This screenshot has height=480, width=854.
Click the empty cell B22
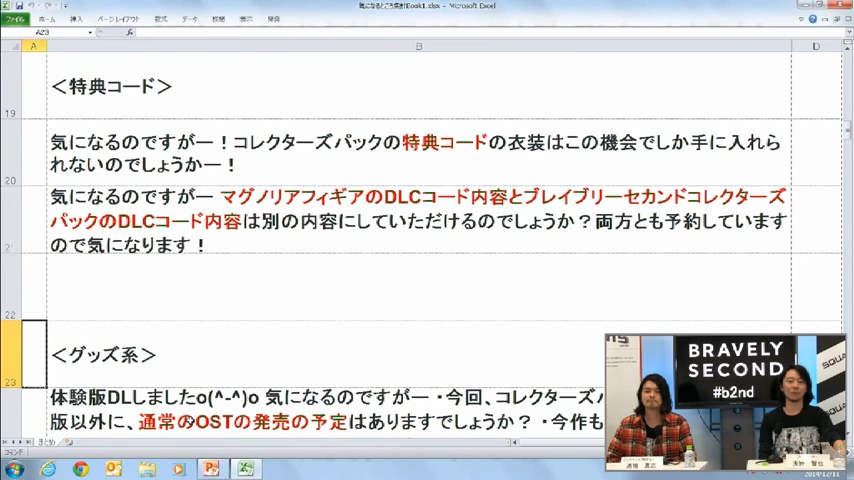tap(419, 287)
